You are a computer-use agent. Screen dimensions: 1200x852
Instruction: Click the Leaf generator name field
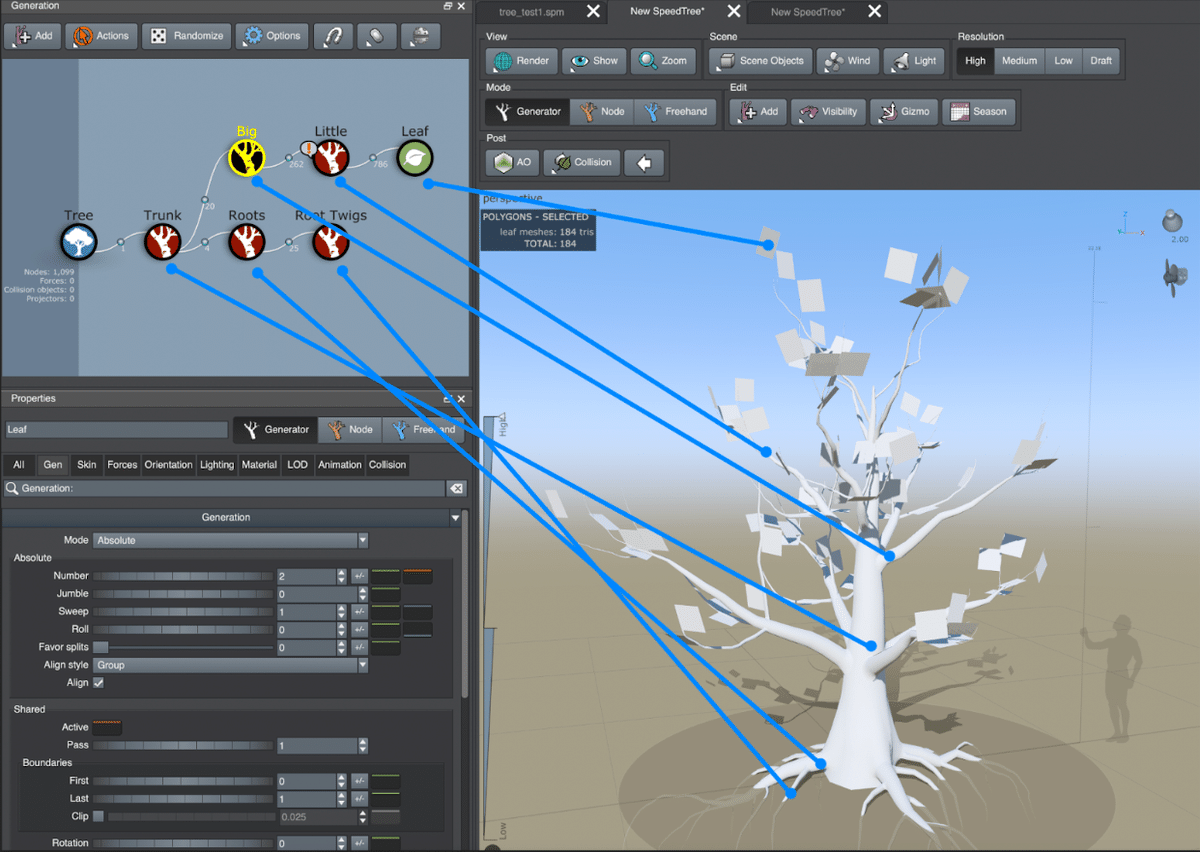coord(117,430)
